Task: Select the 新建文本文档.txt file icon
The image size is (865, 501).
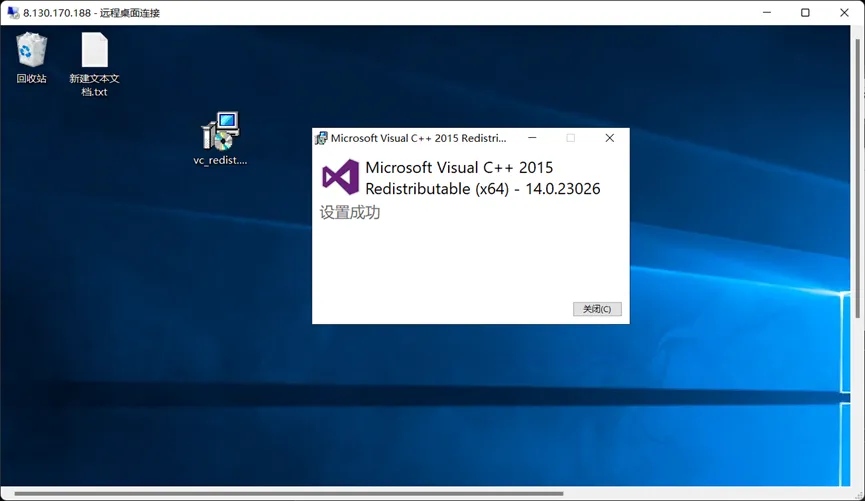Action: [x=94, y=64]
